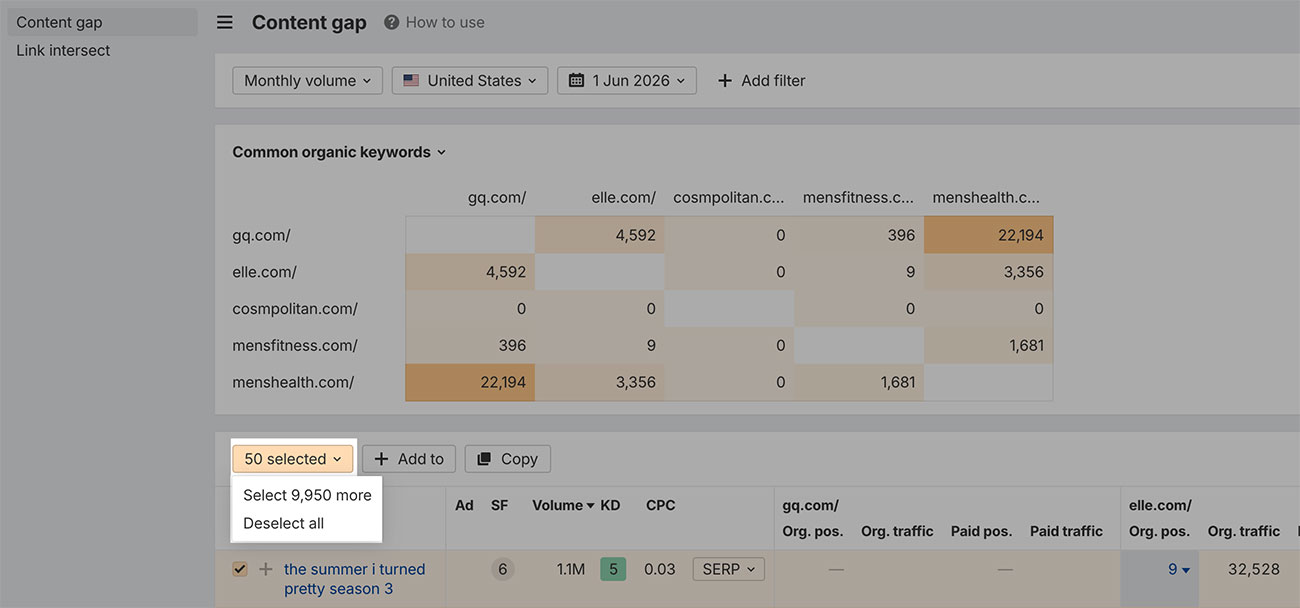Screen dimensions: 1300x608
Task: Click the Paid pos. header under gq.com
Action: pos(981,531)
